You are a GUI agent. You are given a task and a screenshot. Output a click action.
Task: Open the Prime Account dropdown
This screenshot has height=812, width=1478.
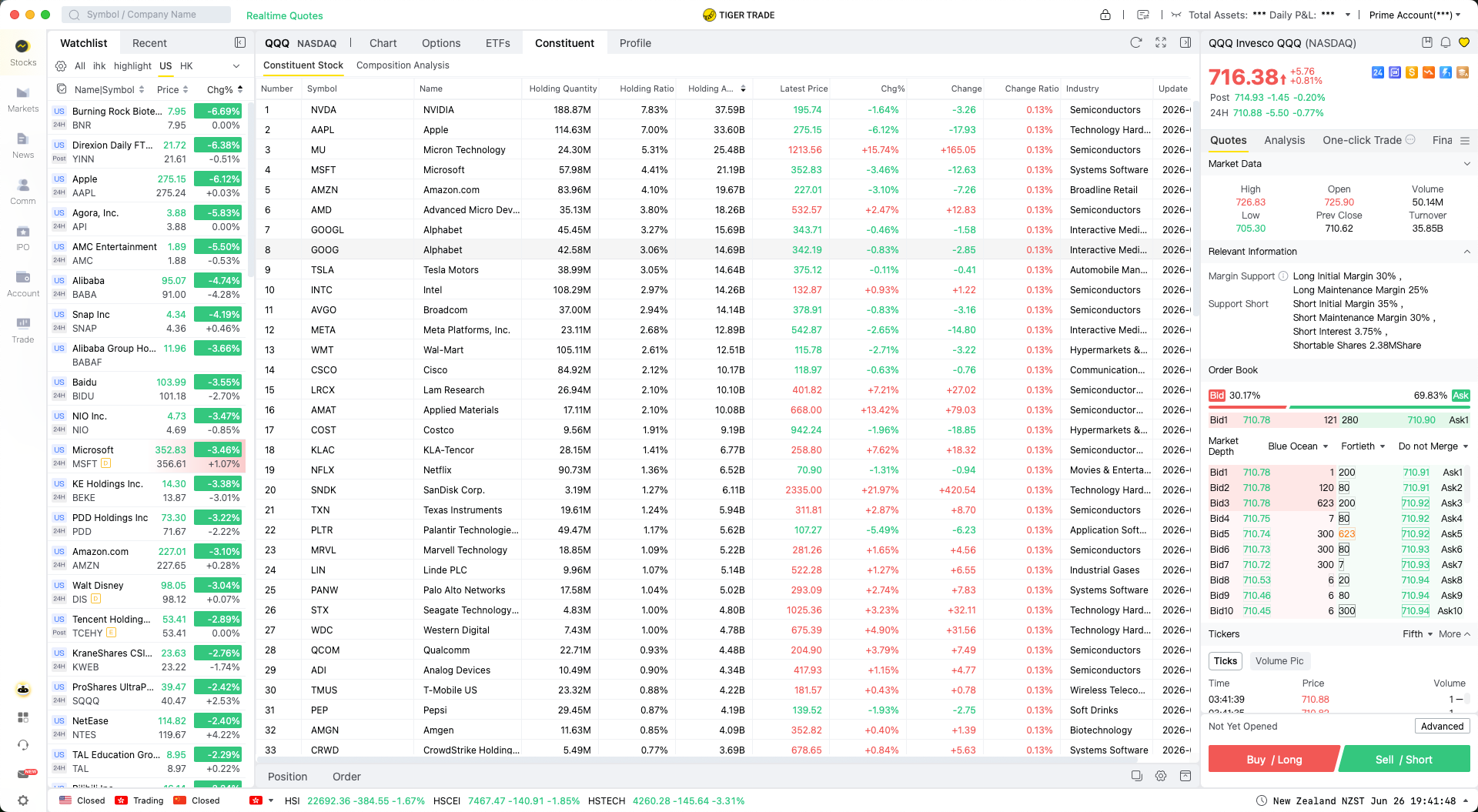coord(1415,15)
